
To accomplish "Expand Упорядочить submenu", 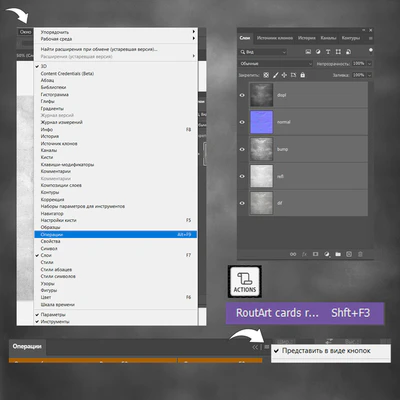I will coord(116,32).
